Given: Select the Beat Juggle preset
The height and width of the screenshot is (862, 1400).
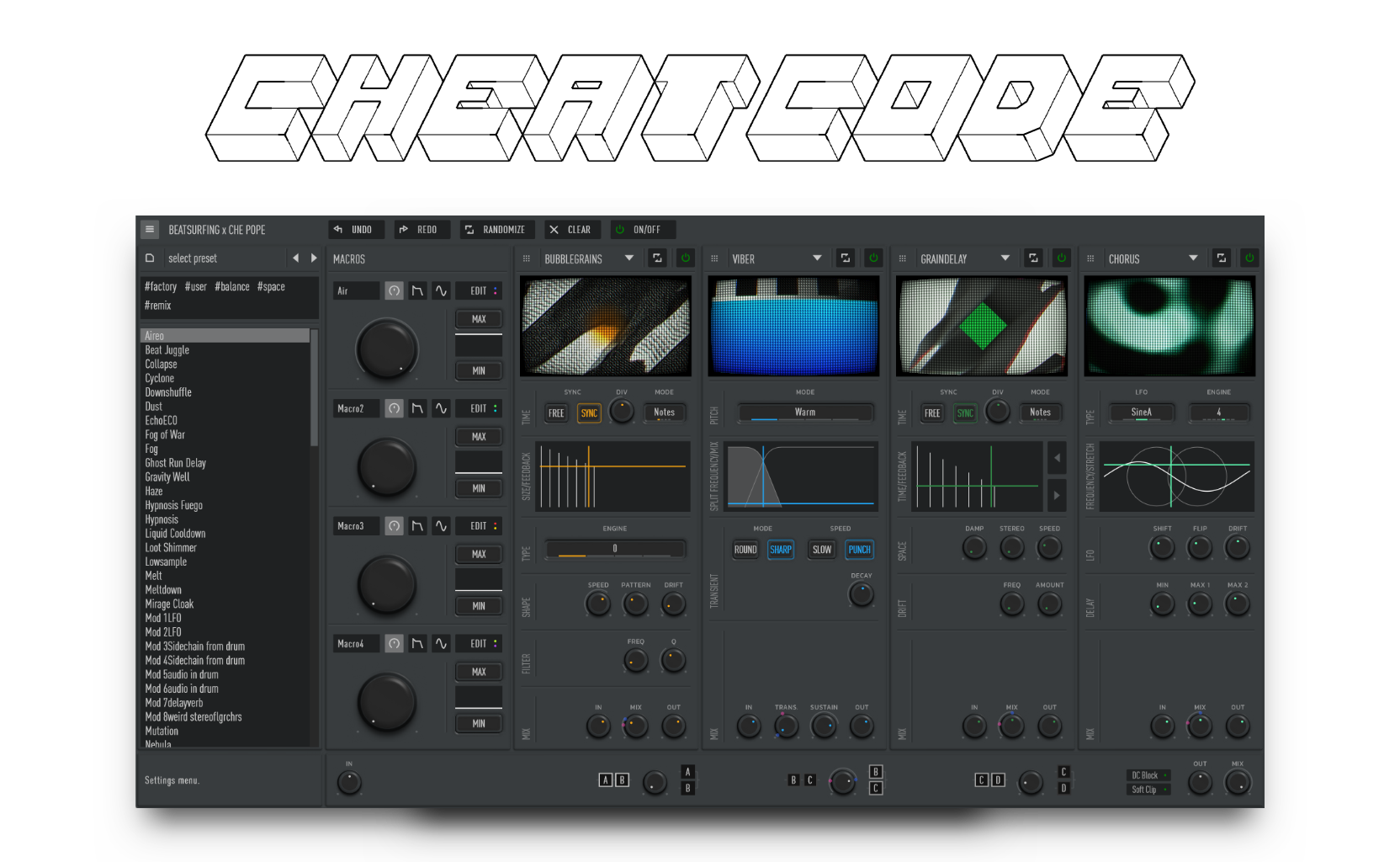Looking at the screenshot, I should click(225, 350).
